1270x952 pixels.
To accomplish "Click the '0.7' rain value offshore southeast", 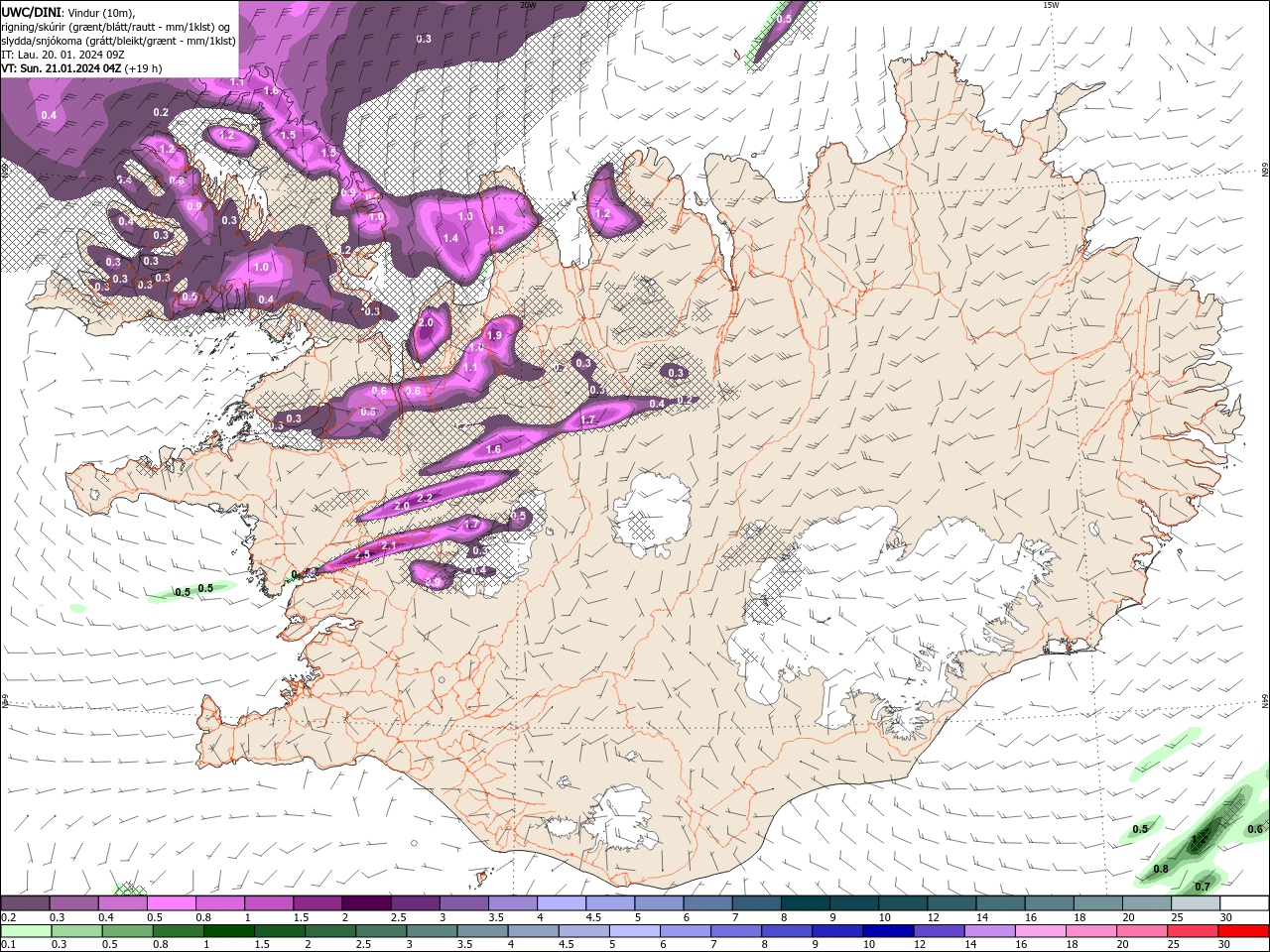I will [x=1203, y=887].
